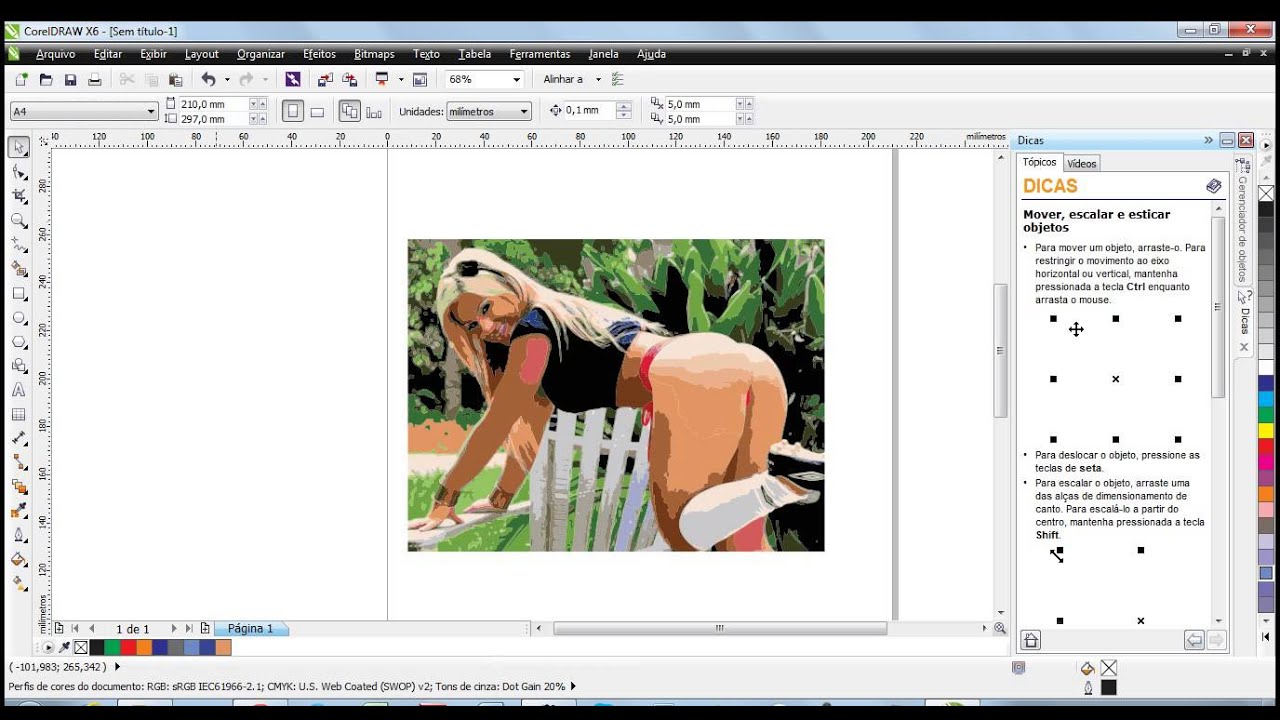Choose the Ellipse tool
The height and width of the screenshot is (720, 1280).
(x=19, y=318)
